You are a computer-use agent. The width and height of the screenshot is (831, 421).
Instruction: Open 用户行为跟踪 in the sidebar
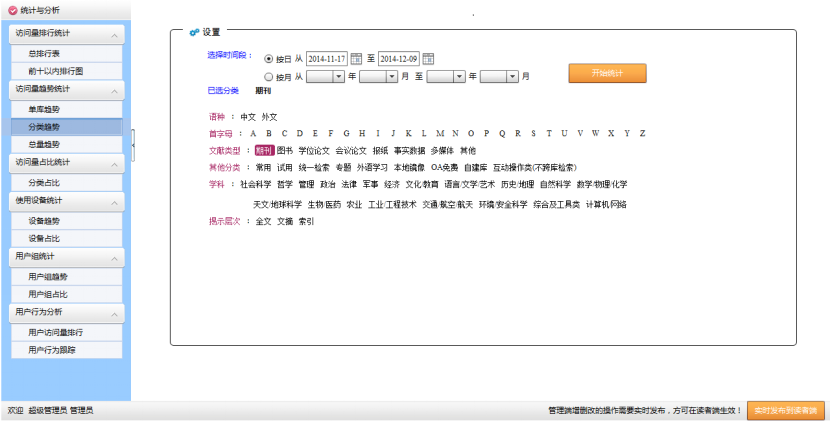[52, 350]
